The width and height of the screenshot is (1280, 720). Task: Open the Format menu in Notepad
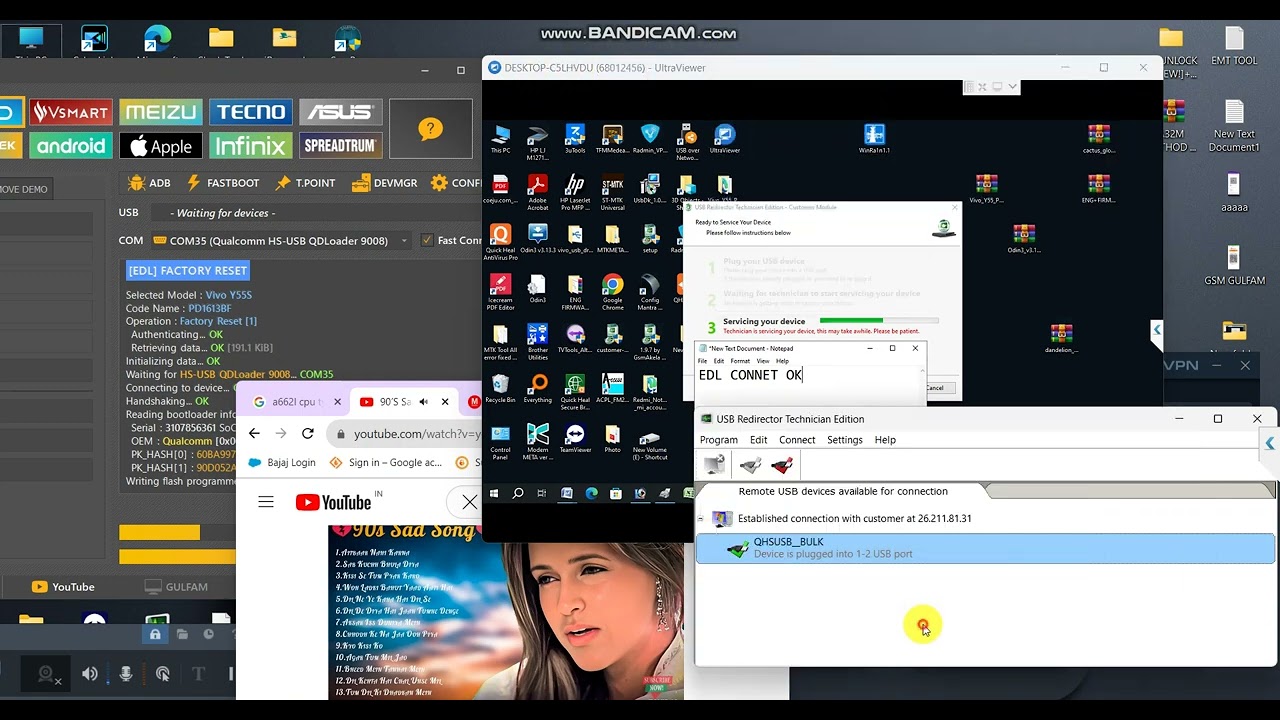coord(740,361)
